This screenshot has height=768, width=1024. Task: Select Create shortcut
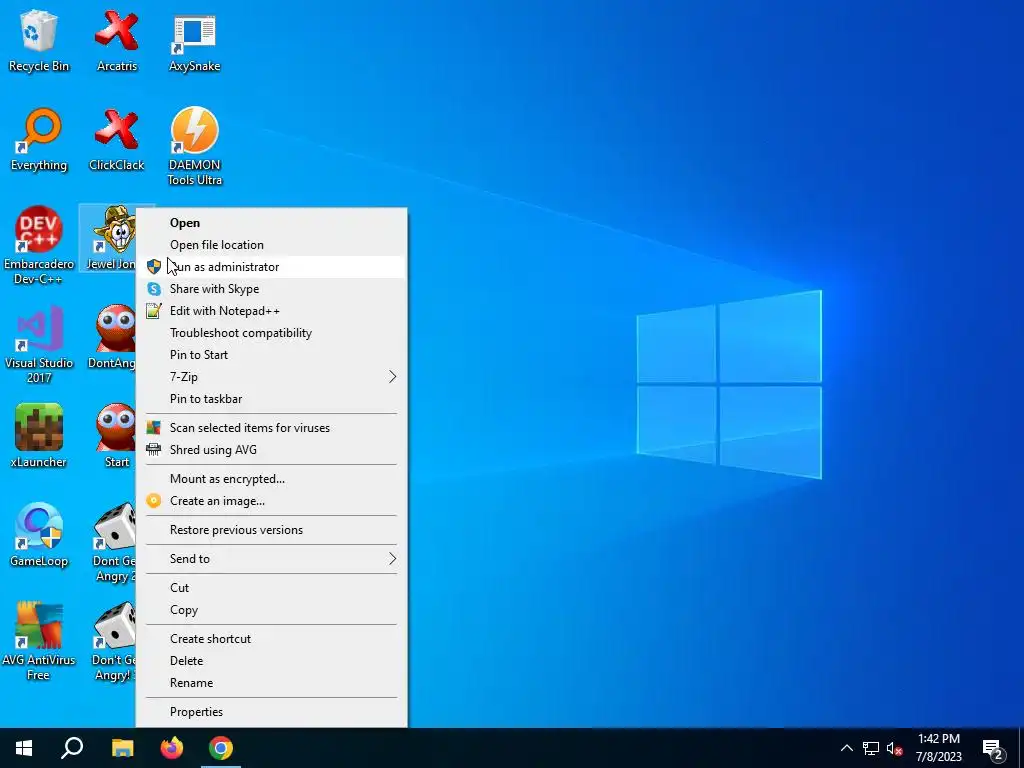pyautogui.click(x=272, y=639)
